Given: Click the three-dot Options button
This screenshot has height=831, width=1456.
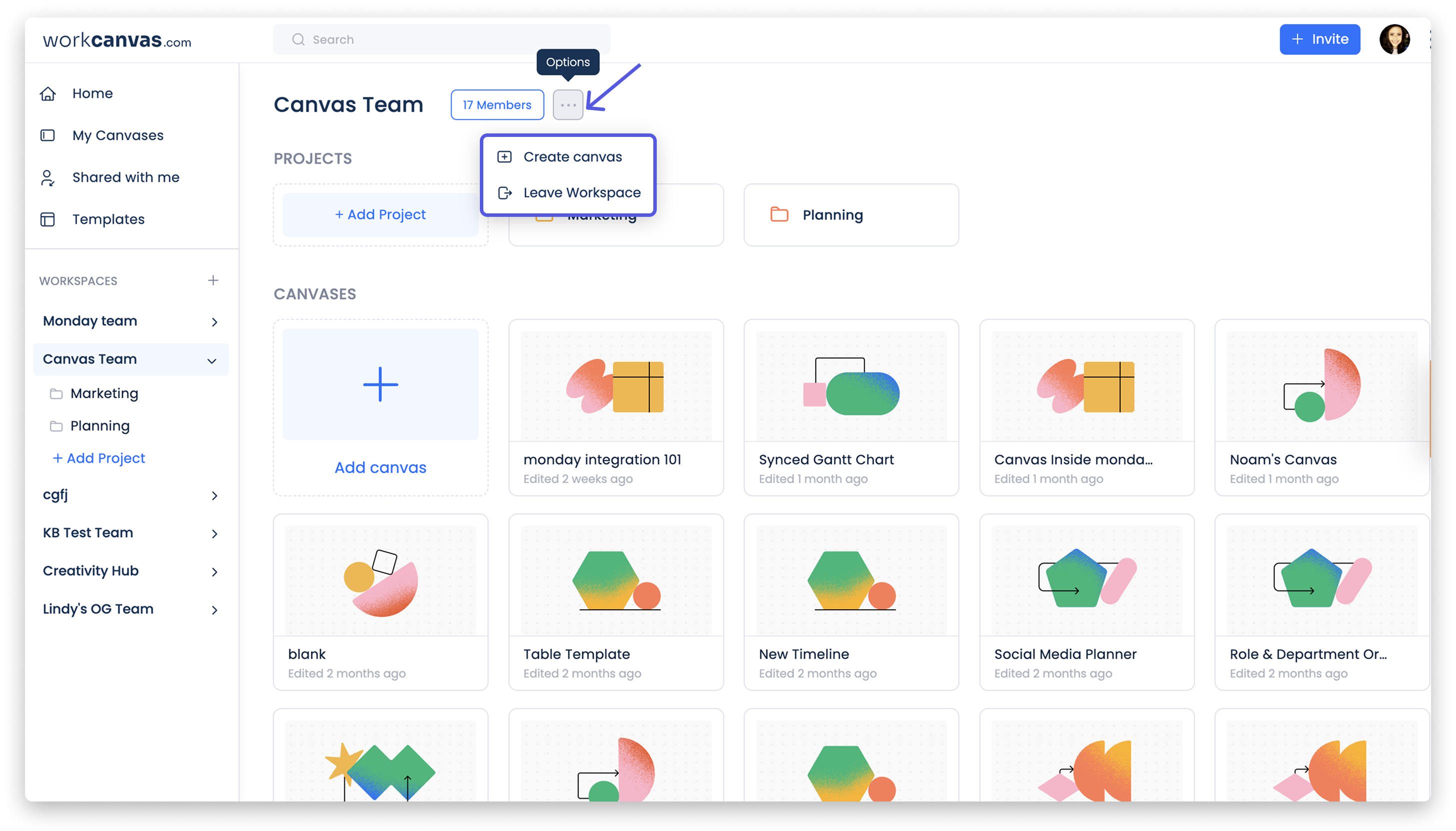Looking at the screenshot, I should click(568, 105).
